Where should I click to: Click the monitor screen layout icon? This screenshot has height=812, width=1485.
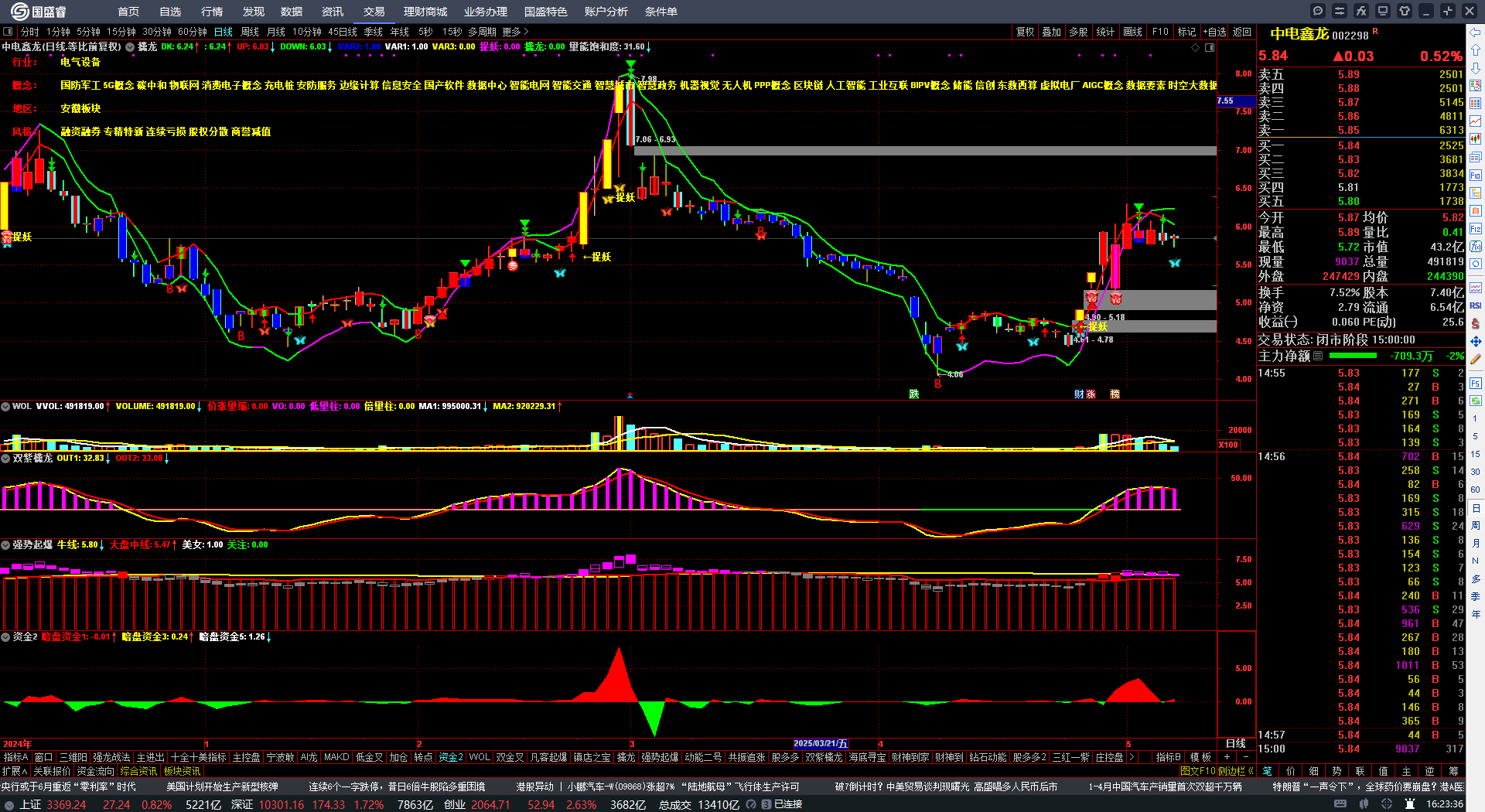pos(1383,11)
